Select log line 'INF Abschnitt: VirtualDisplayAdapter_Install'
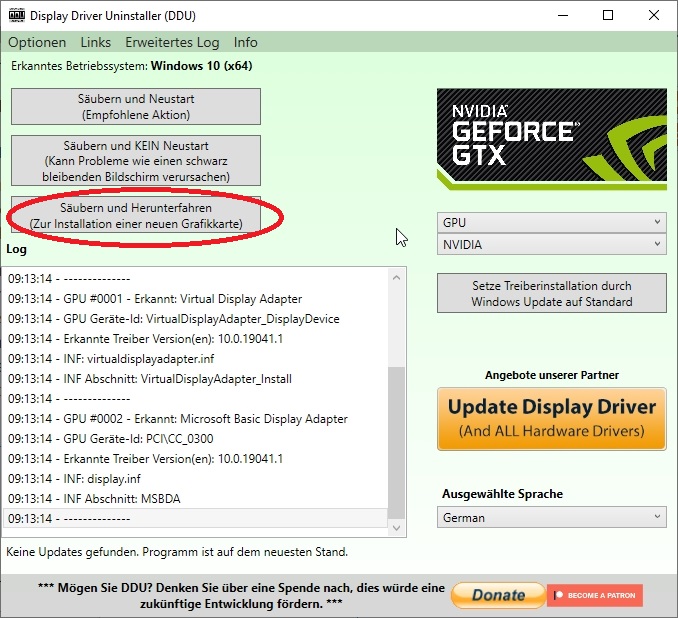Image resolution: width=678 pixels, height=618 pixels. point(195,379)
